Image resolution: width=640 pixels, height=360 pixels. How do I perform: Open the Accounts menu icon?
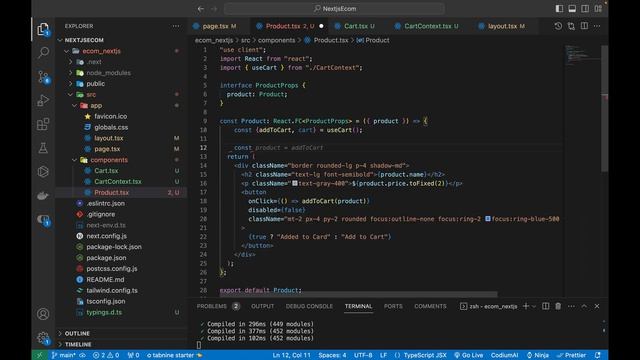[43, 314]
